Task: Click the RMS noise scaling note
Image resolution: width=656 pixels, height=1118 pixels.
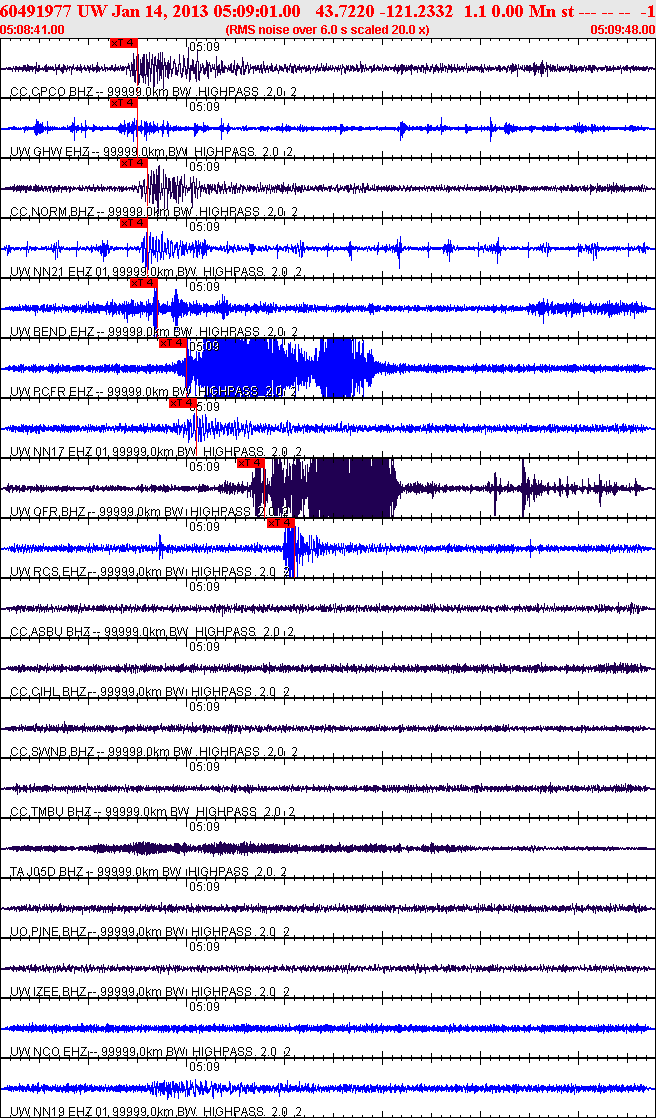Action: coord(327,29)
